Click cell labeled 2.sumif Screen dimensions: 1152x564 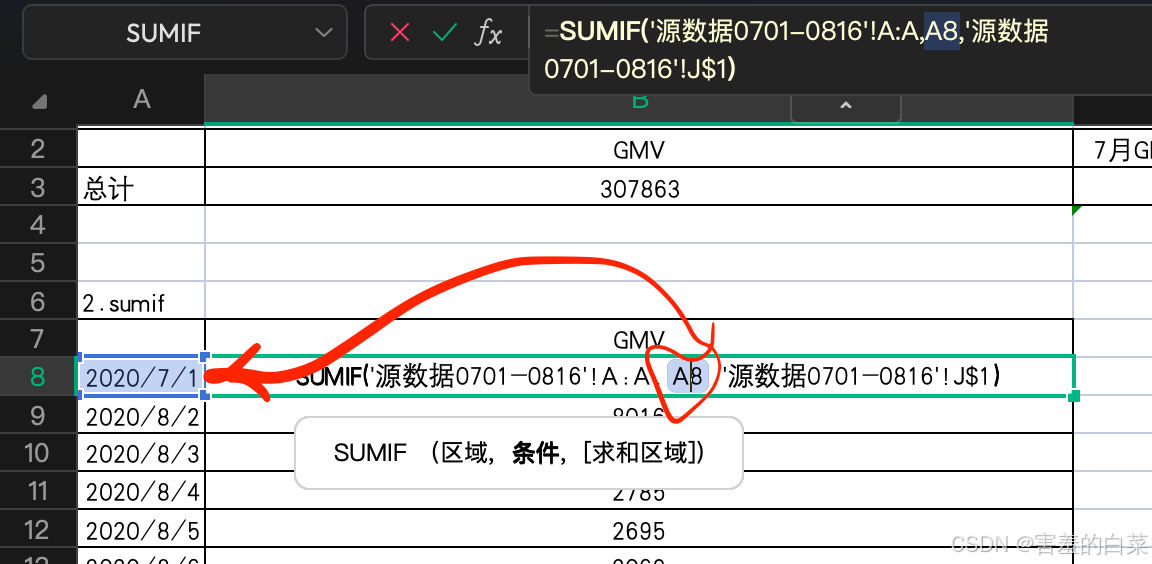[x=141, y=301]
